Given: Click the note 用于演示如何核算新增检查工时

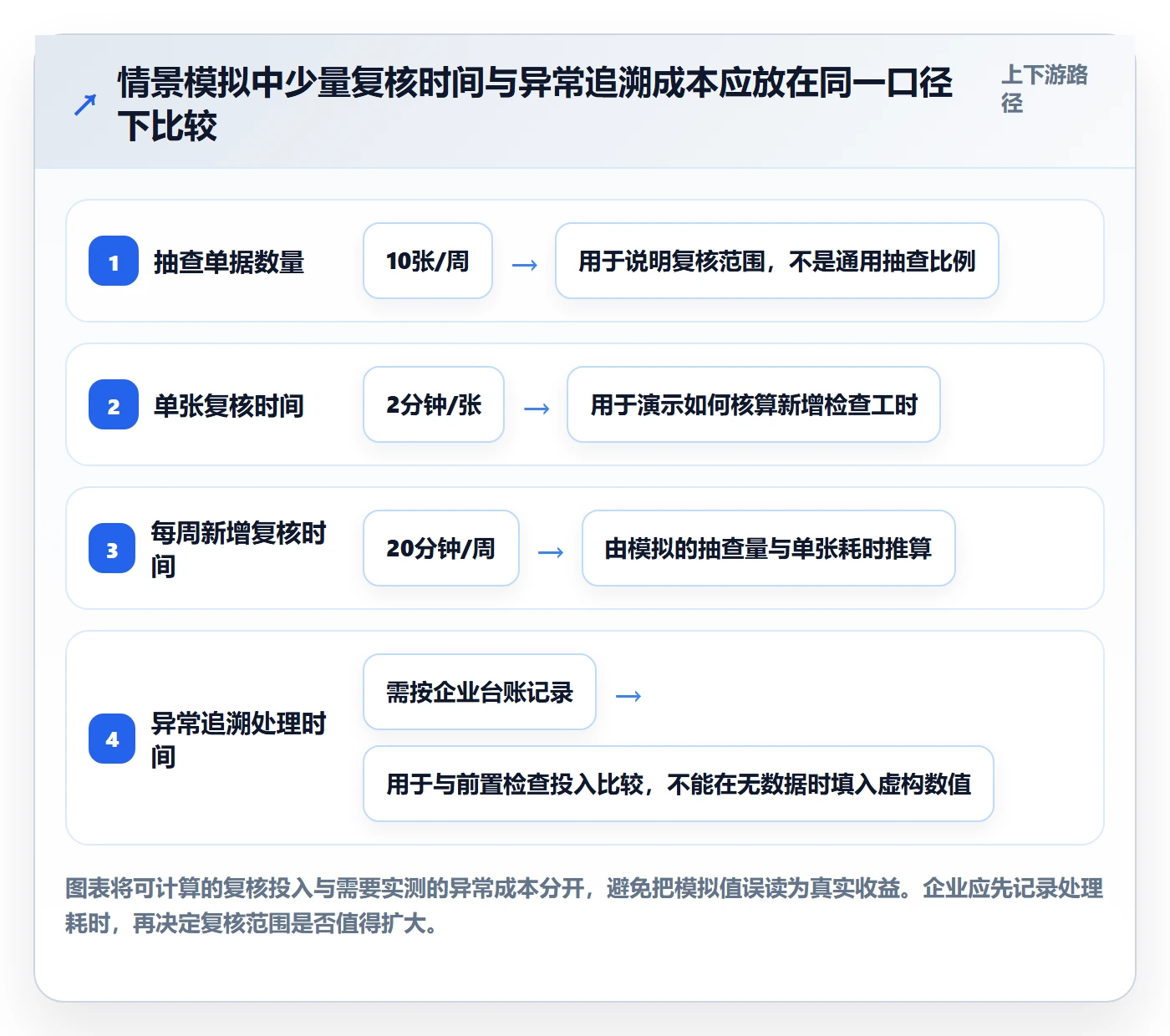Looking at the screenshot, I should pos(754,404).
